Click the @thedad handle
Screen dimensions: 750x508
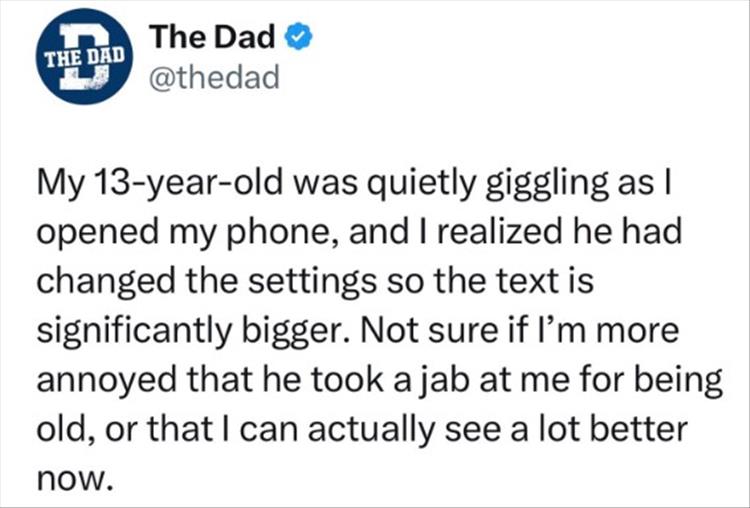click(214, 76)
